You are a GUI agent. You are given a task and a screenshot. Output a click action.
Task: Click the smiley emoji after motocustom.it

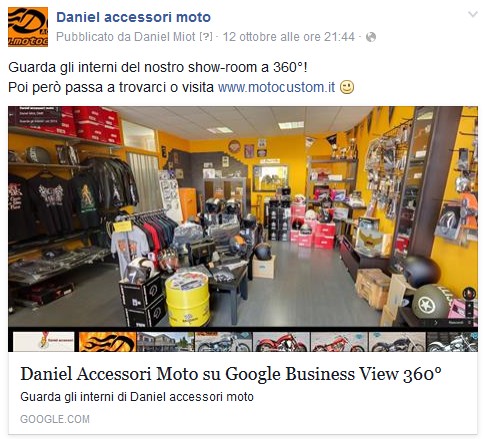point(347,87)
